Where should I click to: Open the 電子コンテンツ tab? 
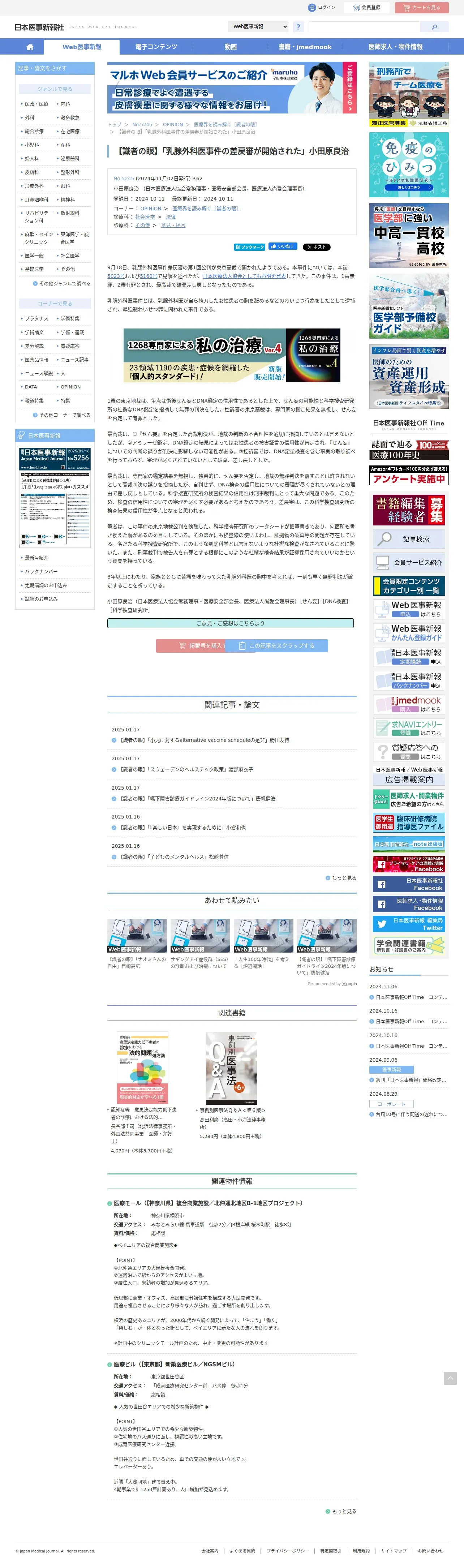point(156,47)
